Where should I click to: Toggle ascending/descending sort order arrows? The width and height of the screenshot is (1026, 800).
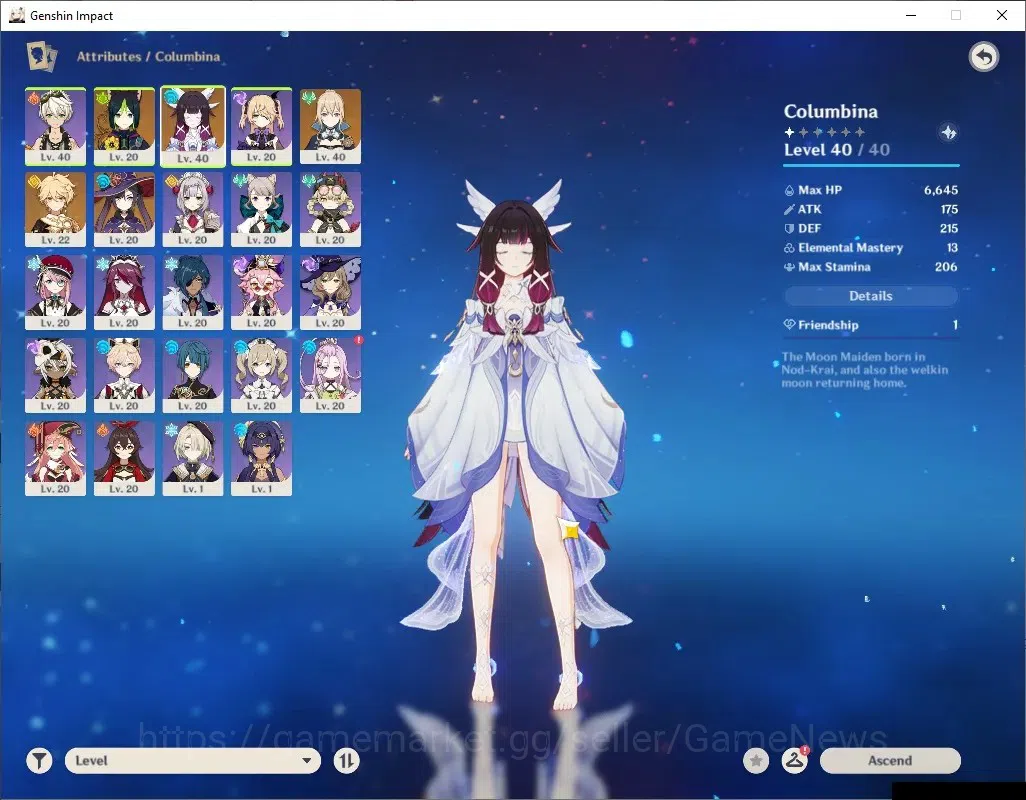[346, 761]
